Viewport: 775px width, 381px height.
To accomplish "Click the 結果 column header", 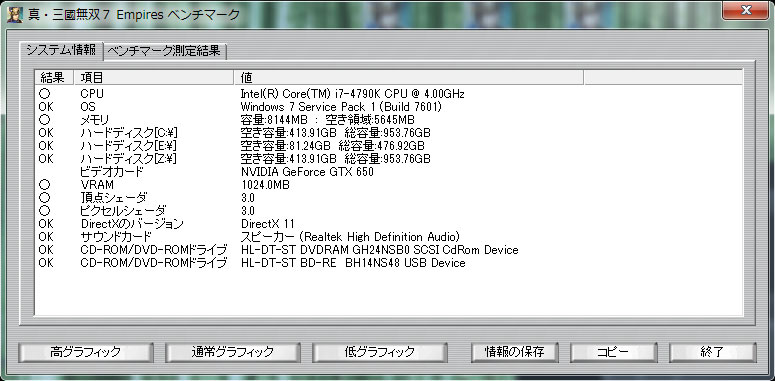I will [54, 78].
